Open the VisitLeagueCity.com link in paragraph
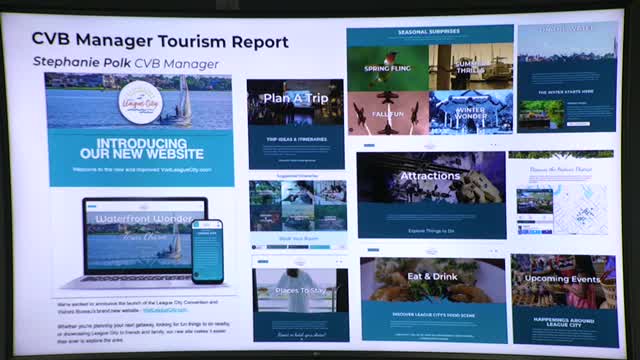Image resolution: width=640 pixels, height=360 pixels. click(x=165, y=310)
